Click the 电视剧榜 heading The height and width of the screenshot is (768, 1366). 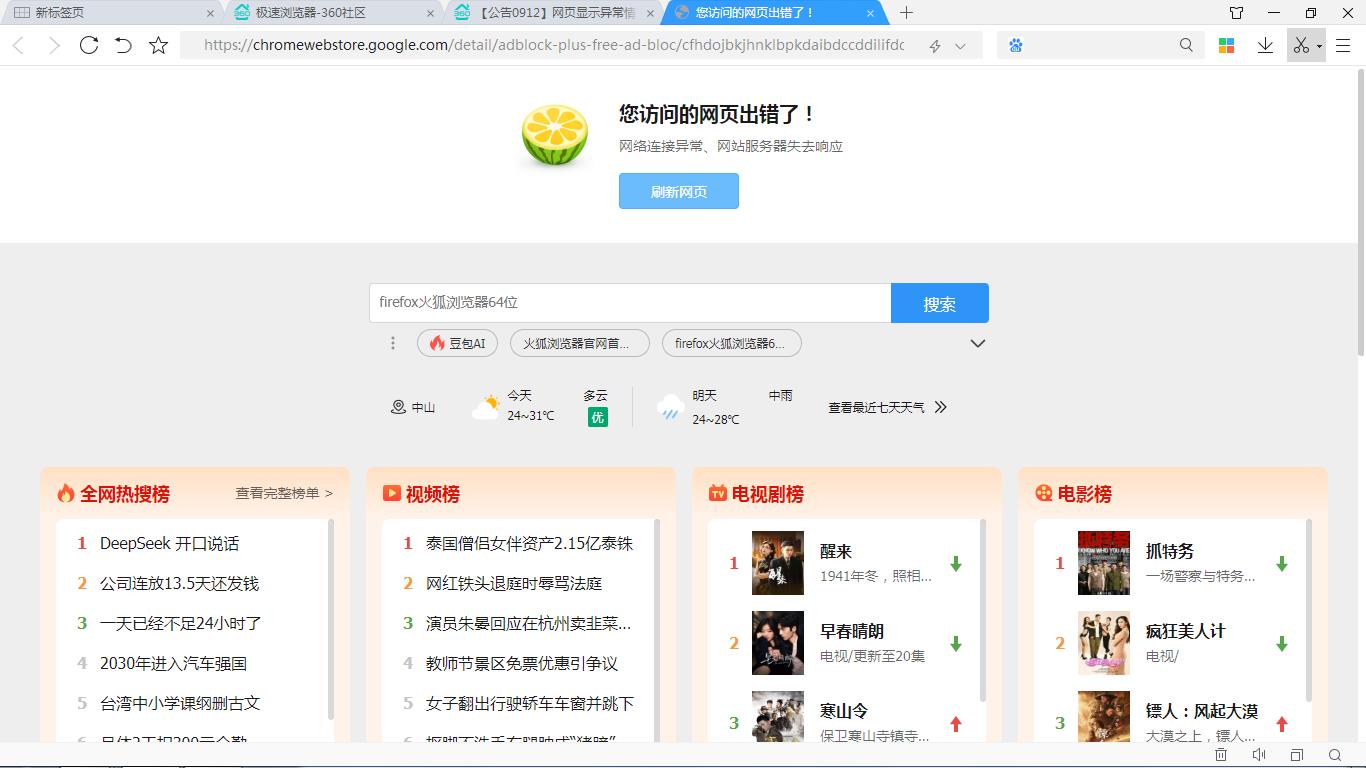(x=768, y=494)
